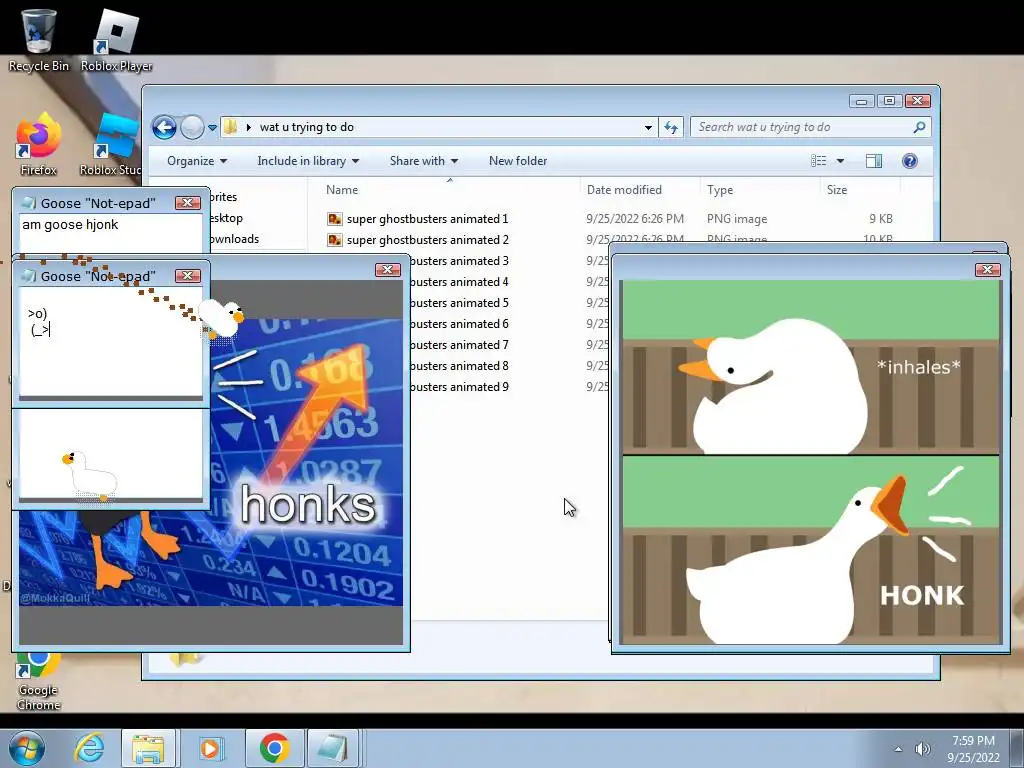Click the PNG icon of animated 1
The height and width of the screenshot is (768, 1024).
pyautogui.click(x=334, y=219)
